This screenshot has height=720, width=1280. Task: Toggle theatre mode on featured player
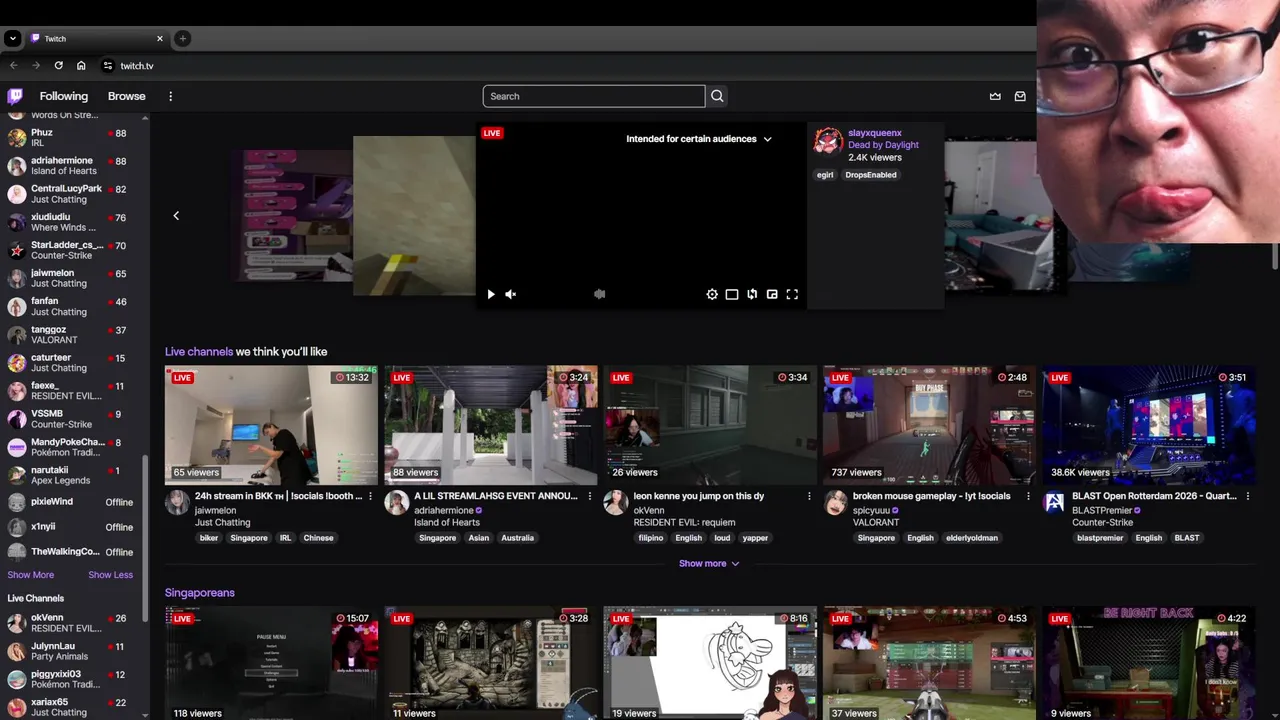click(732, 294)
